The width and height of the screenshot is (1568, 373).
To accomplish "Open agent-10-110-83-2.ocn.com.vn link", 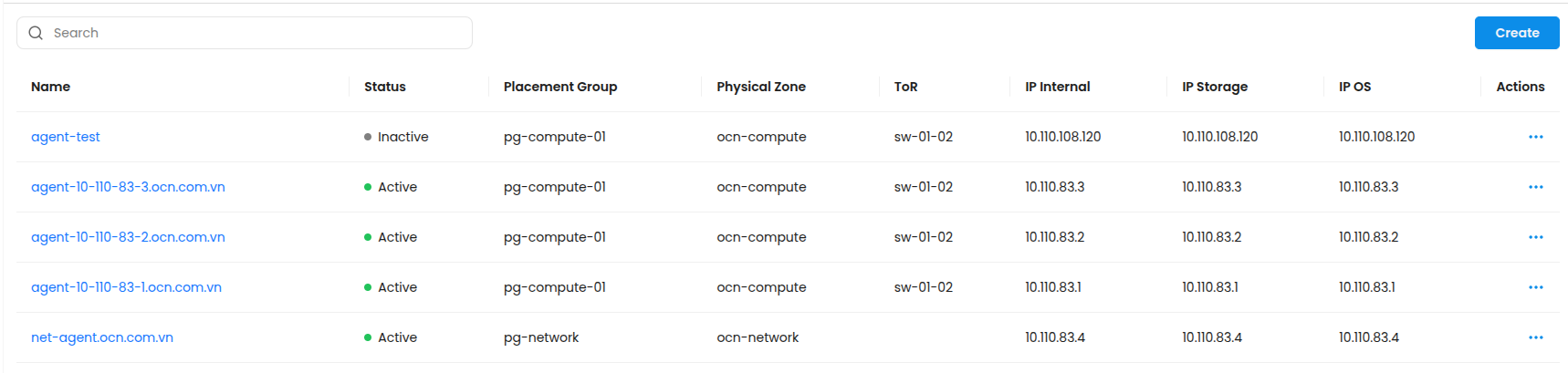I will [x=128, y=237].
